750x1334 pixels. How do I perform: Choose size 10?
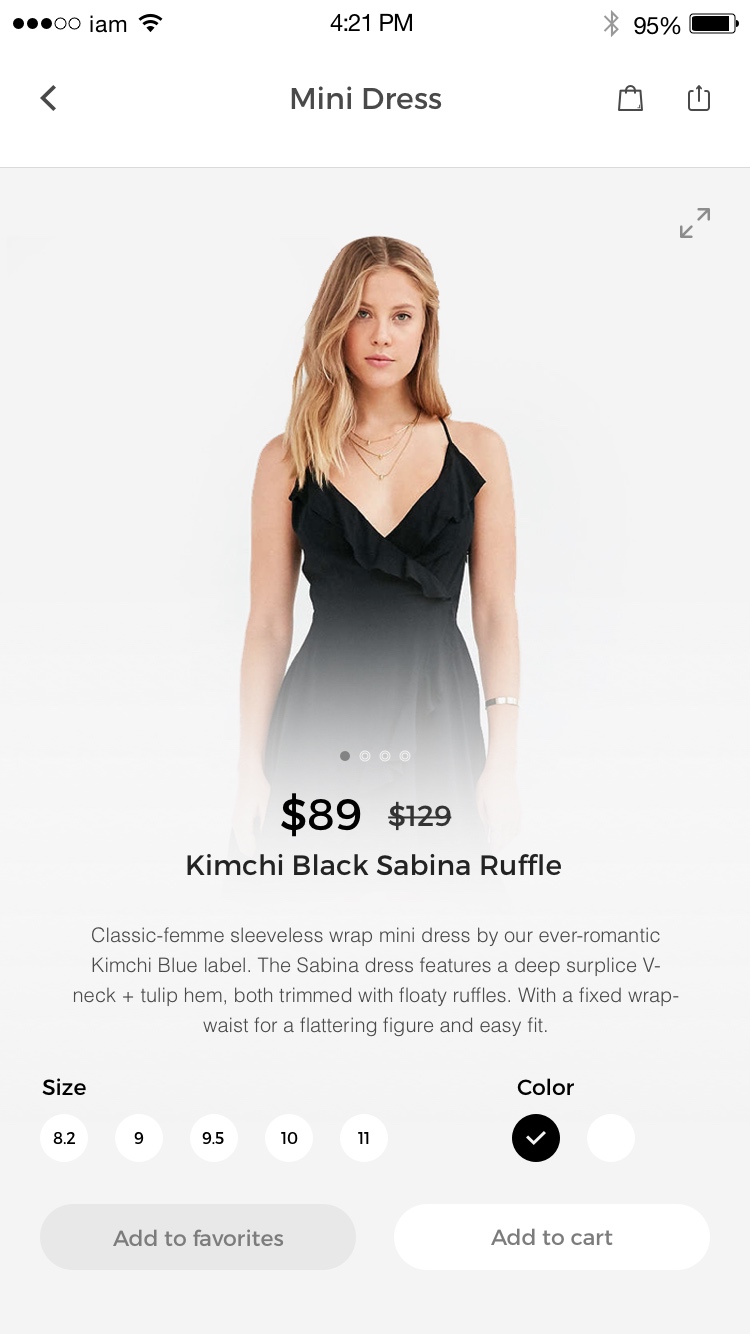click(x=289, y=1138)
